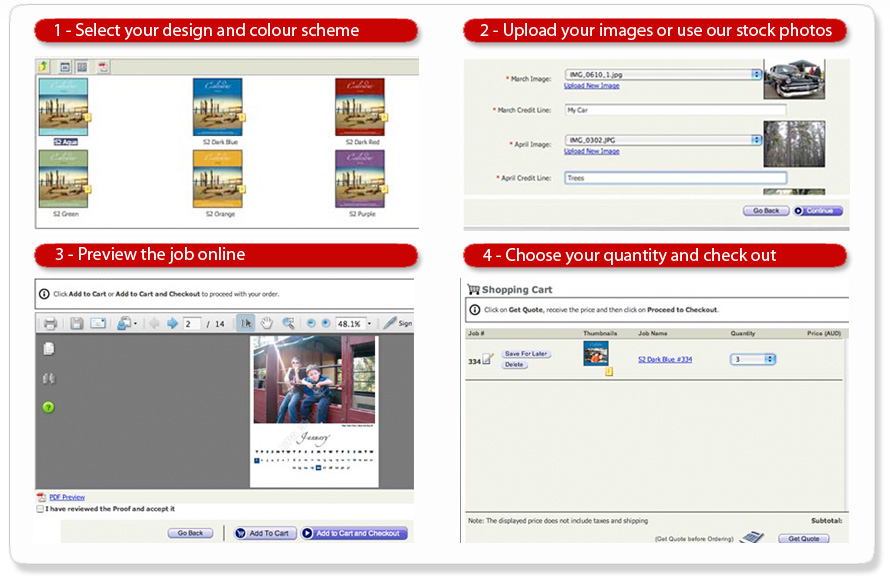Click the car photo thumbnail for March

[794, 79]
